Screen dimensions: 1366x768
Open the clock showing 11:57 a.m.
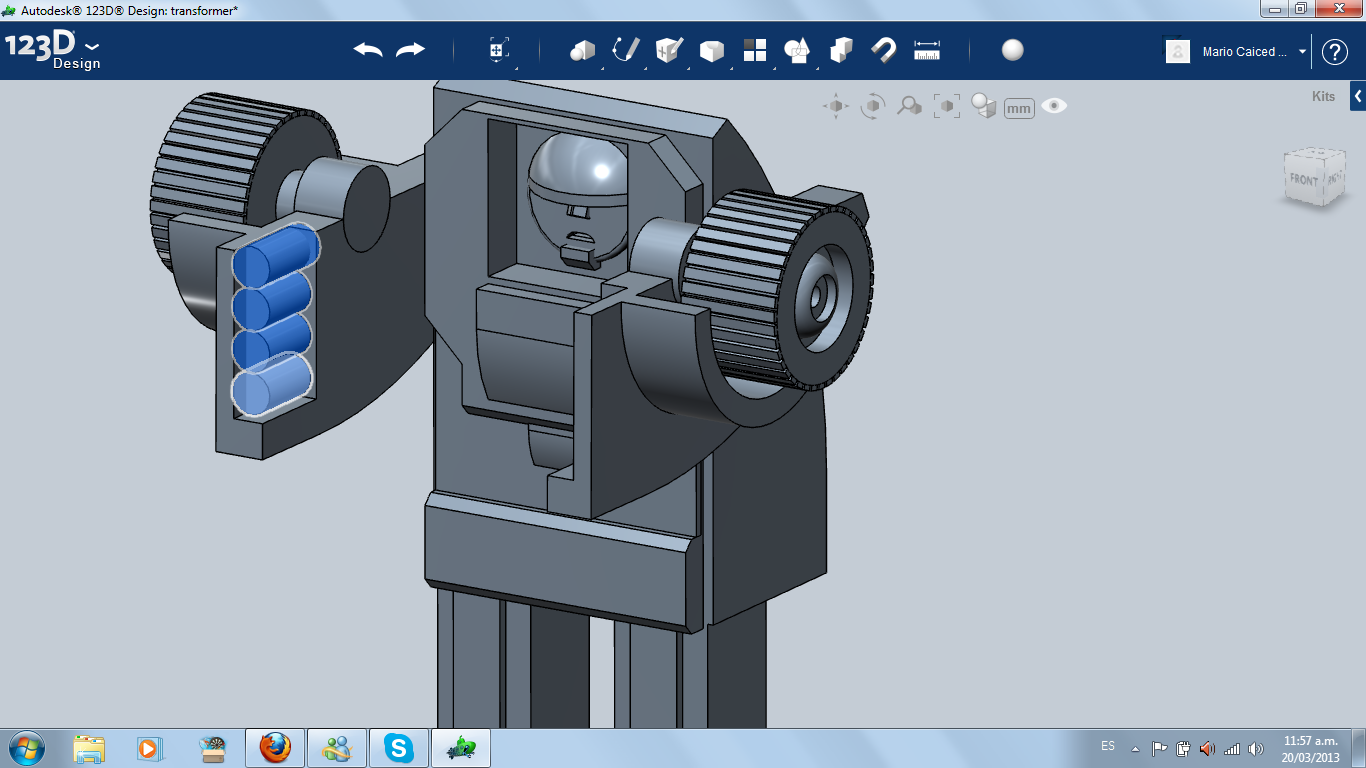[x=1310, y=748]
